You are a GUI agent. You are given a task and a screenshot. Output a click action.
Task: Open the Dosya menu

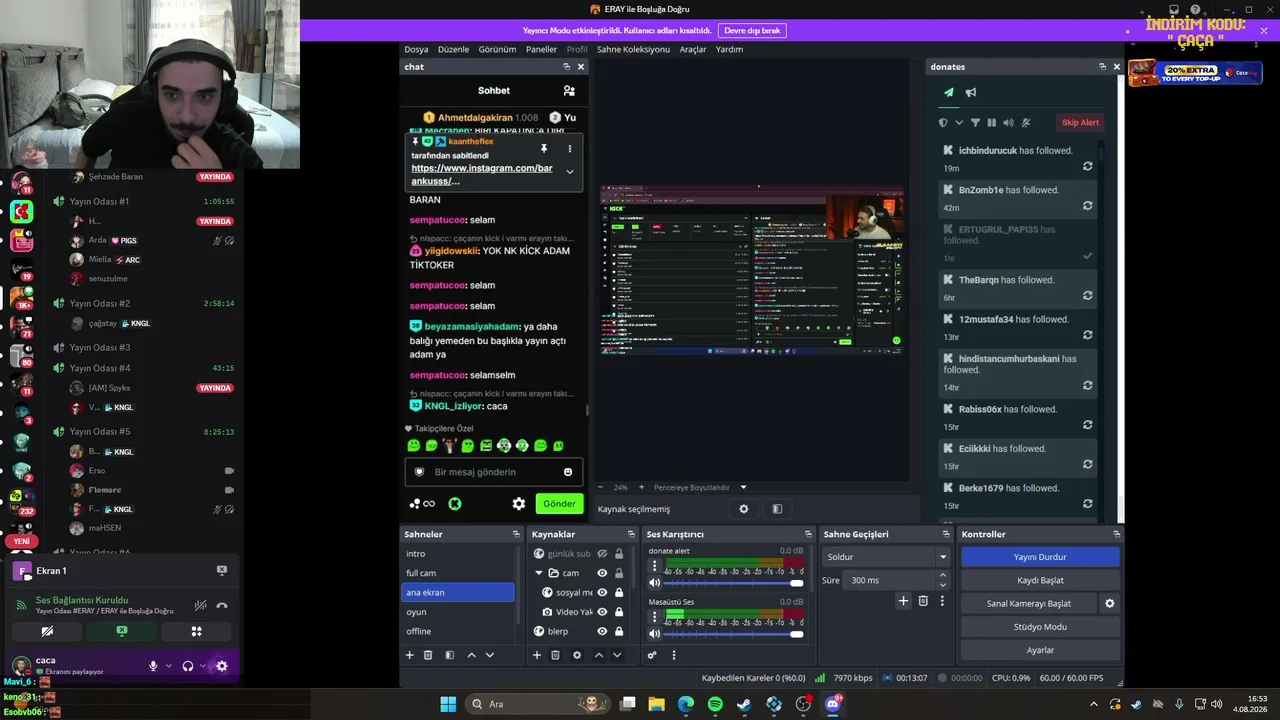(x=416, y=49)
